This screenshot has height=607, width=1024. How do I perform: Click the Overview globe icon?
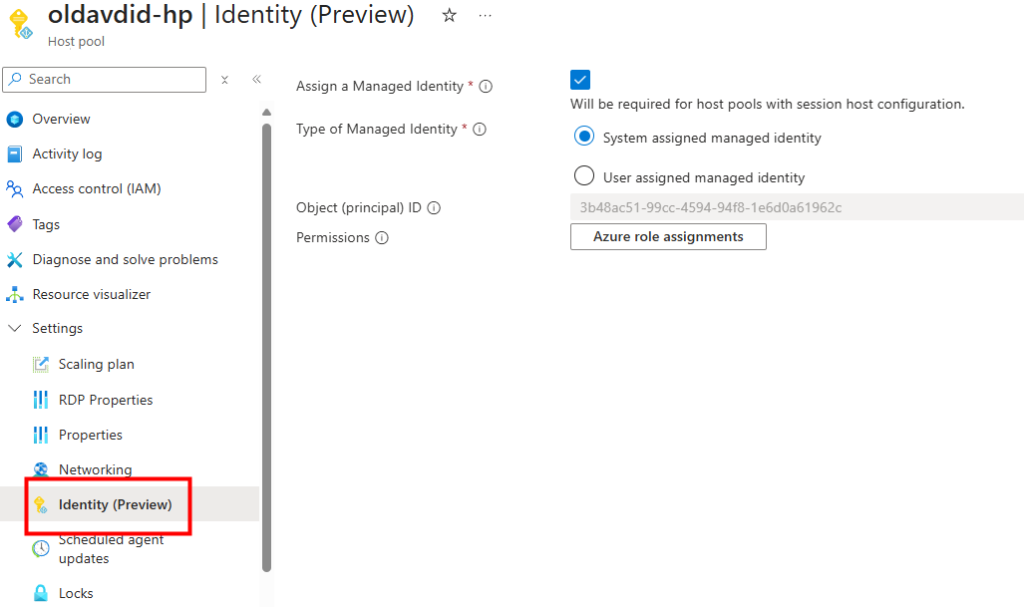tap(14, 119)
